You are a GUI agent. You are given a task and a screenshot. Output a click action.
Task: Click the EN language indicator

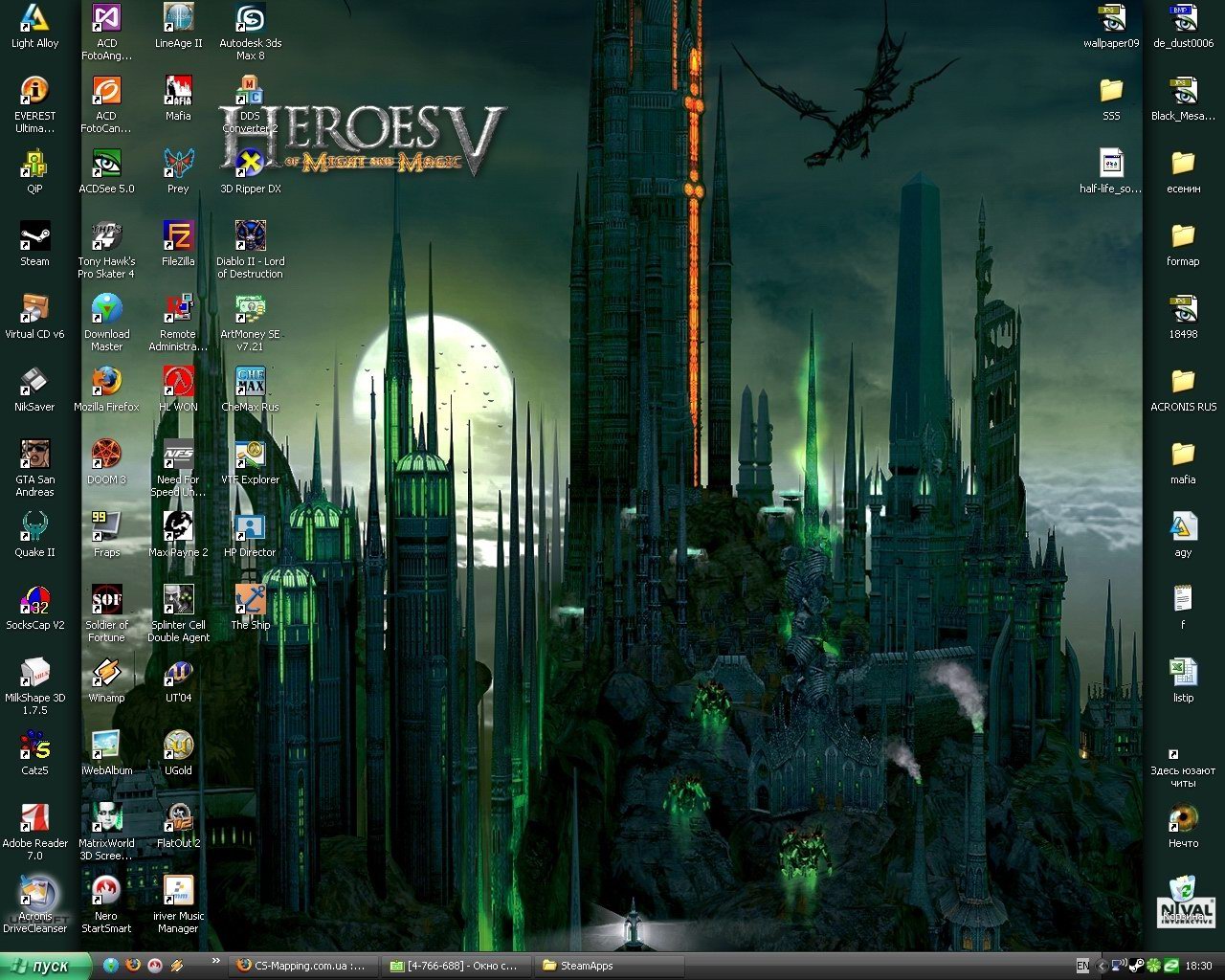pyautogui.click(x=1082, y=967)
